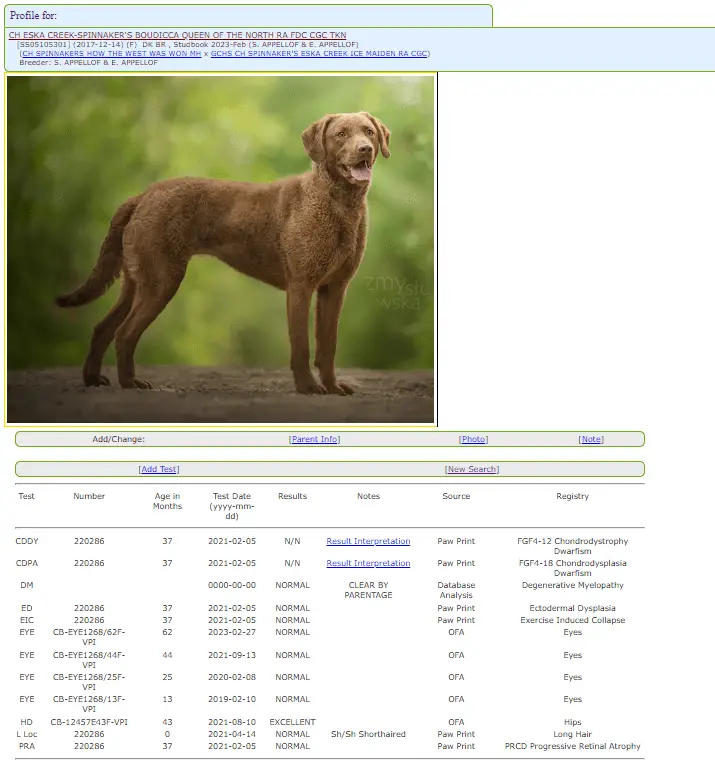This screenshot has height=760, width=715.
Task: View Result Interpretation for the CDPA test
Action: pos(368,563)
